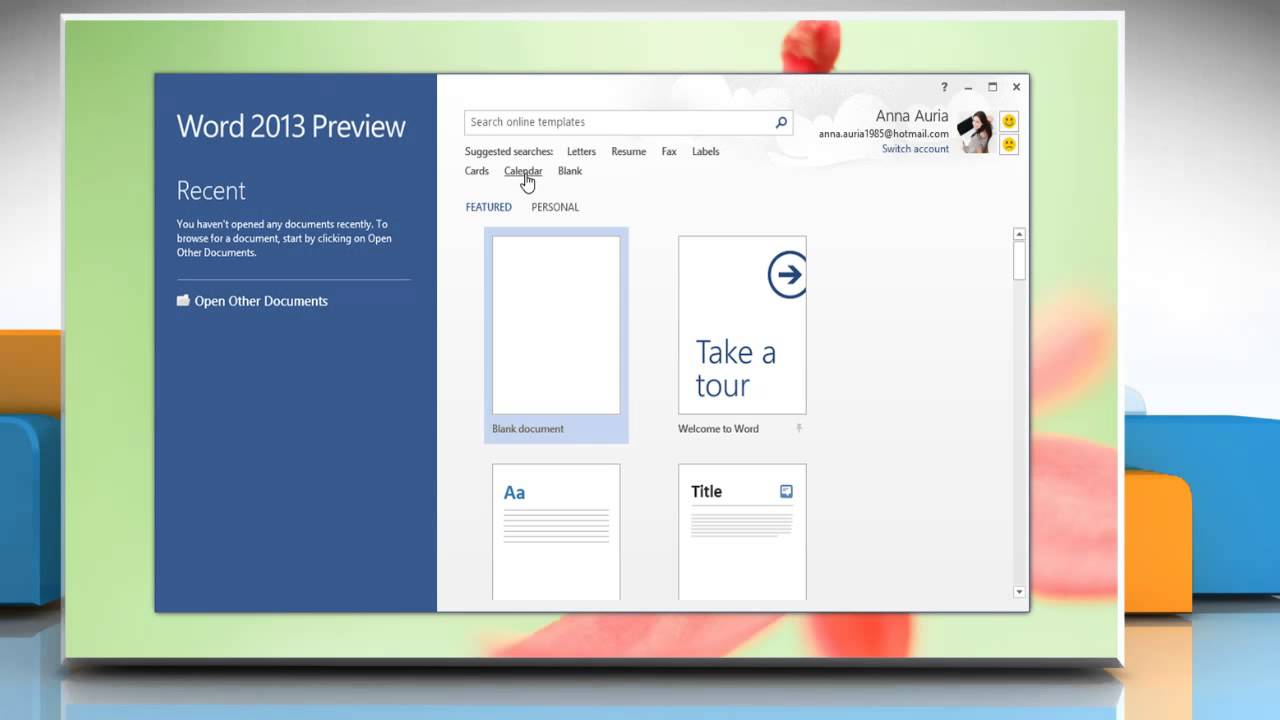The height and width of the screenshot is (720, 1280).
Task: Click the templates vertical scrollbar thumb
Action: pyautogui.click(x=1019, y=261)
